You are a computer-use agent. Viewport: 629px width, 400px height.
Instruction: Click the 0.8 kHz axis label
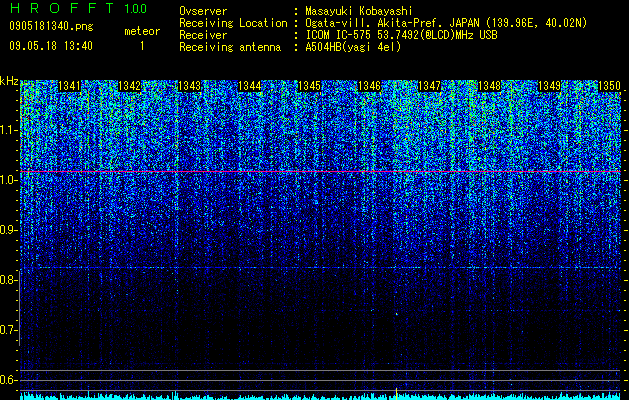click(9, 280)
